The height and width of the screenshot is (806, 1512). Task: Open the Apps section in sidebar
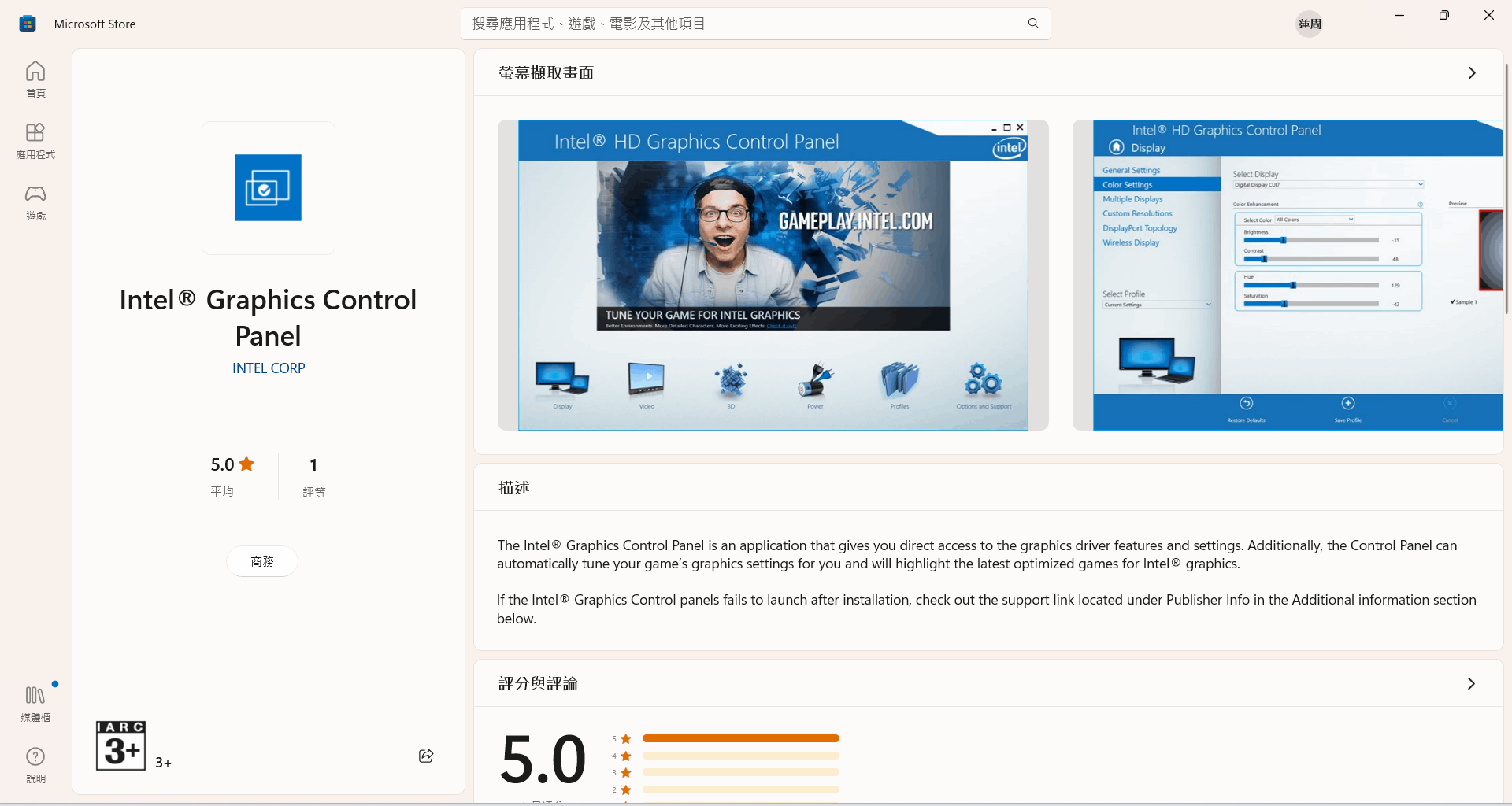[35, 141]
